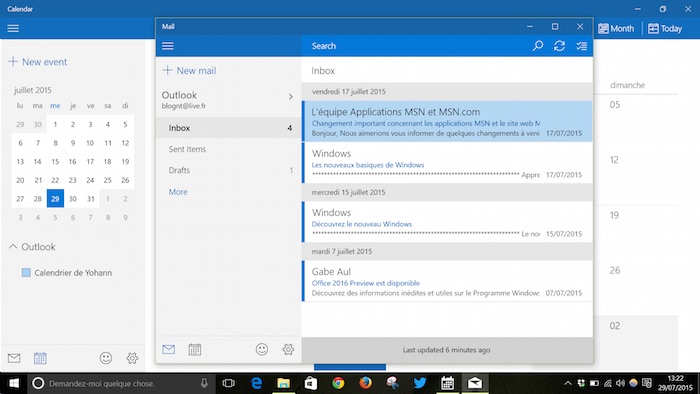This screenshot has width=700, height=394.
Task: Click the Cortana microphone icon
Action: pyautogui.click(x=204, y=383)
